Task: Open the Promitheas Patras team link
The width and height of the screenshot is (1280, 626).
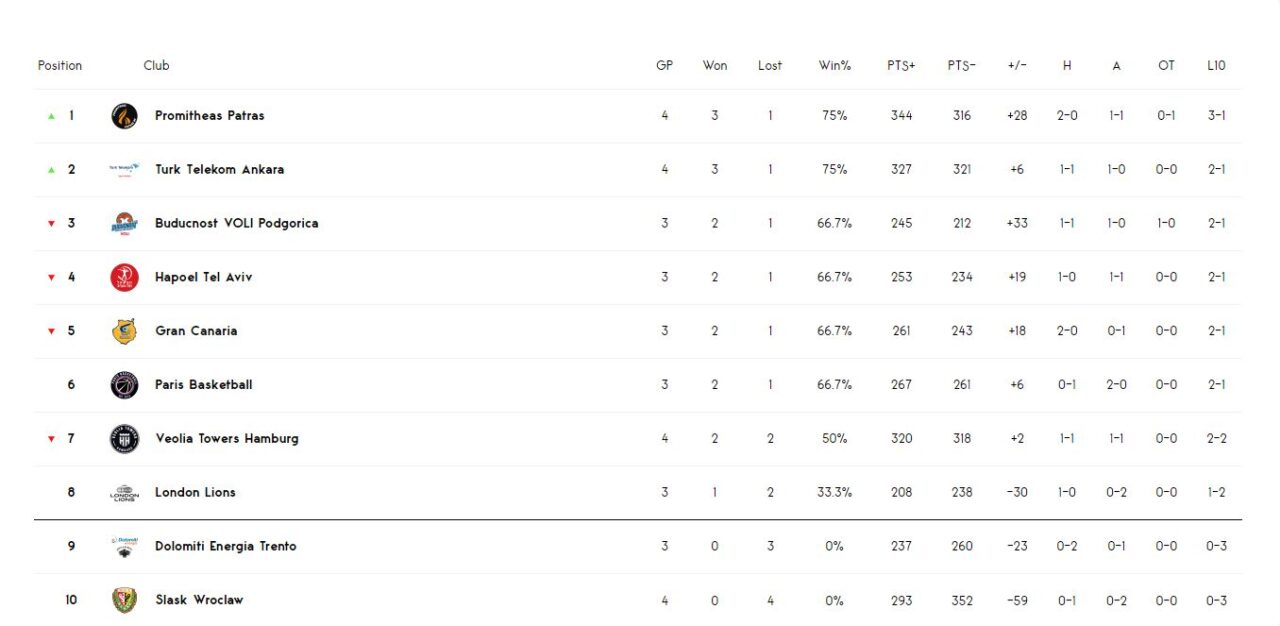Action: (x=210, y=116)
